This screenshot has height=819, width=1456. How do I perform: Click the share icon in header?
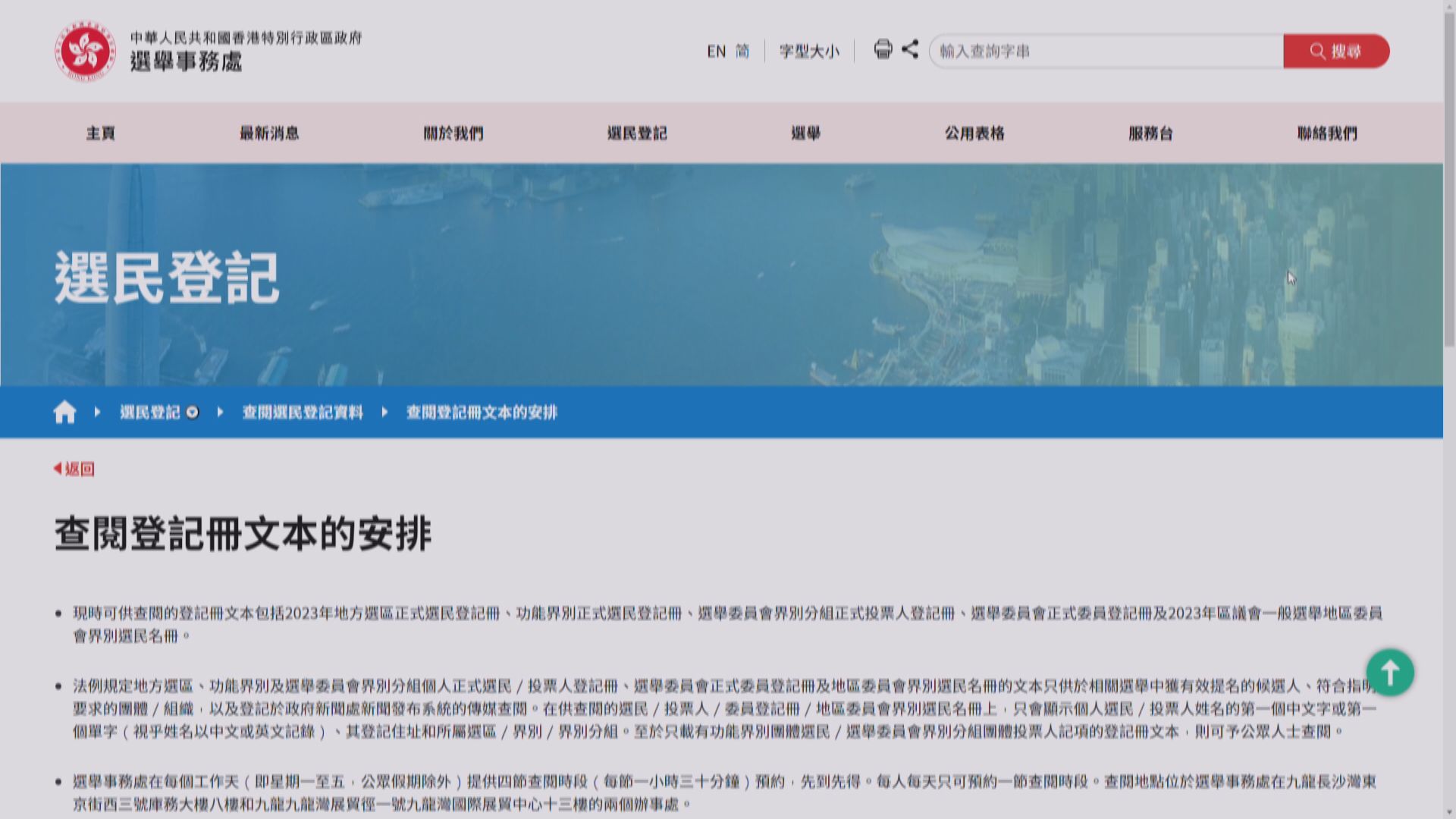[910, 50]
